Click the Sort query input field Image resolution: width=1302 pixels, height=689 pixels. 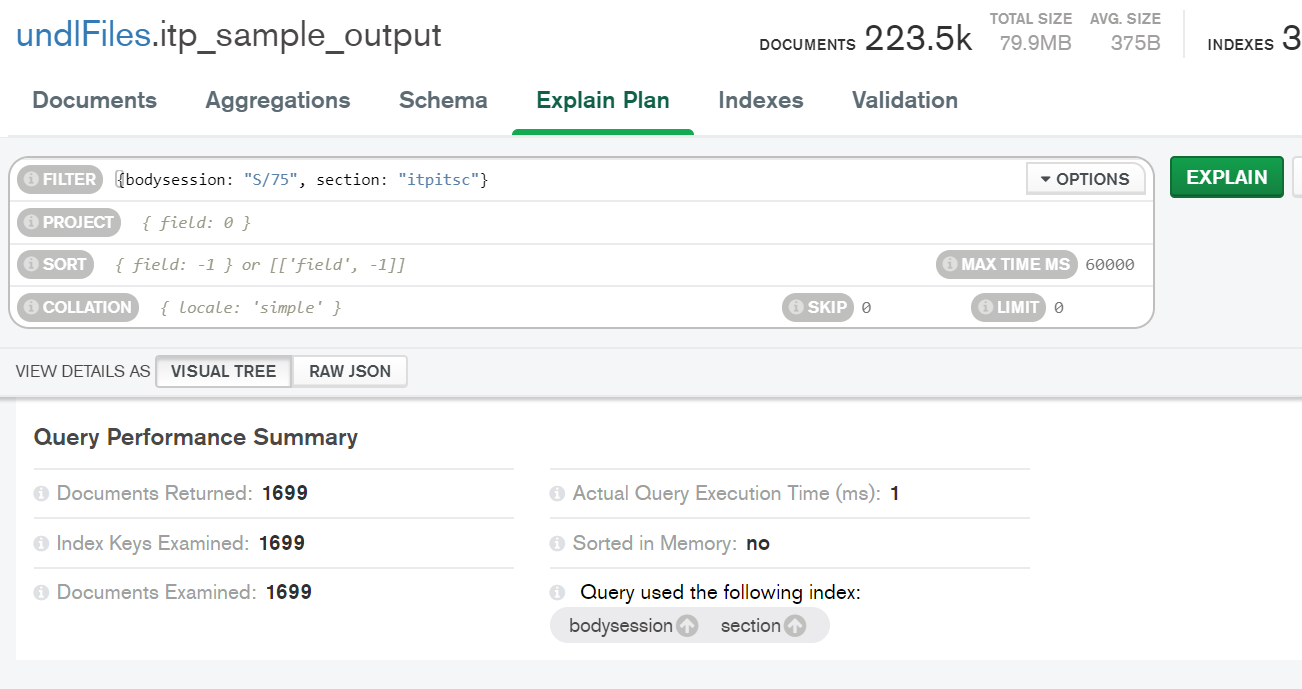pos(500,265)
